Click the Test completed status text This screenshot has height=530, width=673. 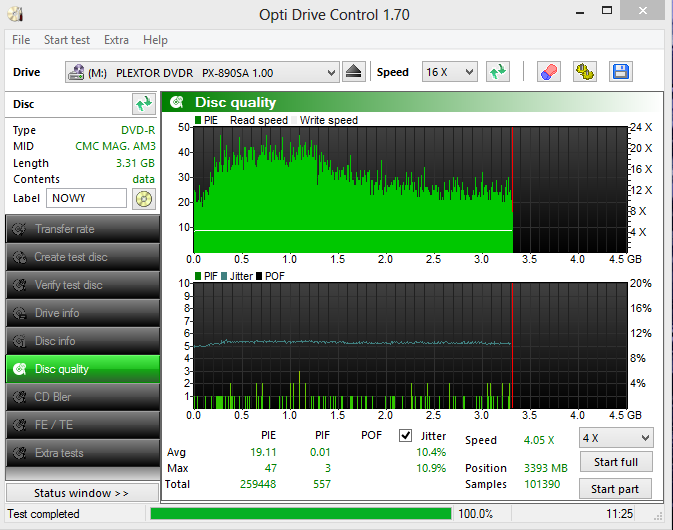coord(43,514)
